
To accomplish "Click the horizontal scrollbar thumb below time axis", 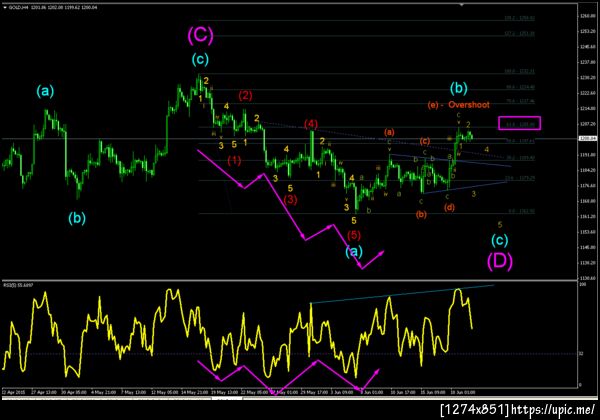I will point(227,398).
